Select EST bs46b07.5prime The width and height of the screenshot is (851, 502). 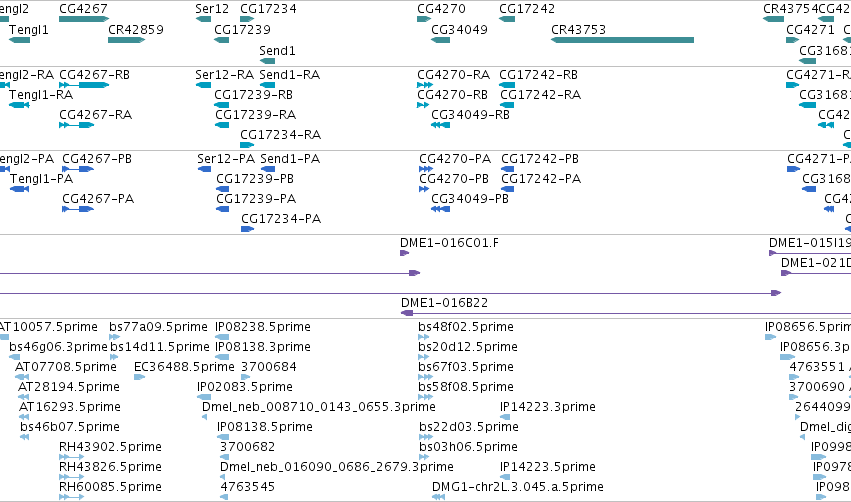tap(70, 427)
